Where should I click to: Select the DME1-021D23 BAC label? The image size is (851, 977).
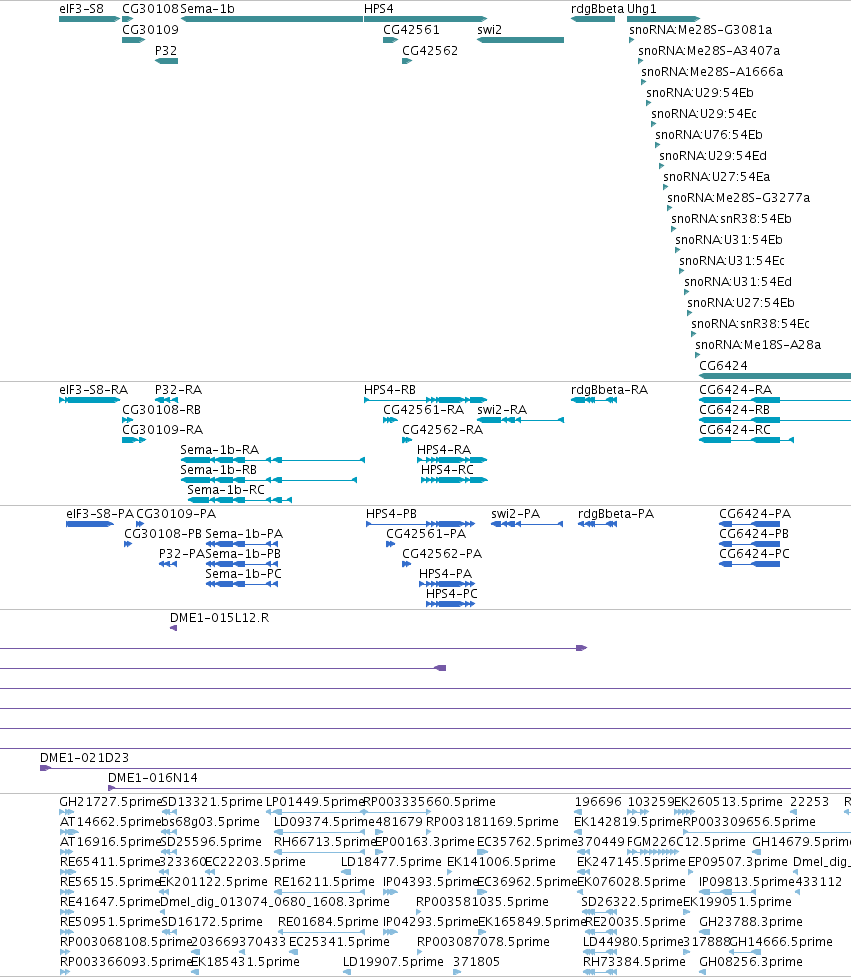point(85,758)
